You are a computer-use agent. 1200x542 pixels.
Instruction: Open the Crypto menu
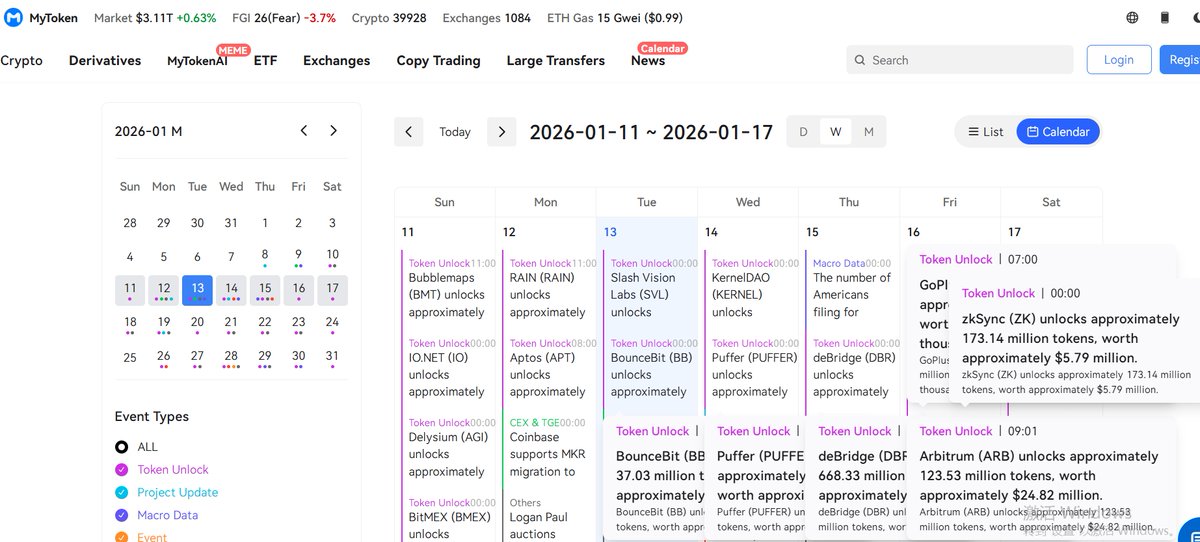(21, 61)
